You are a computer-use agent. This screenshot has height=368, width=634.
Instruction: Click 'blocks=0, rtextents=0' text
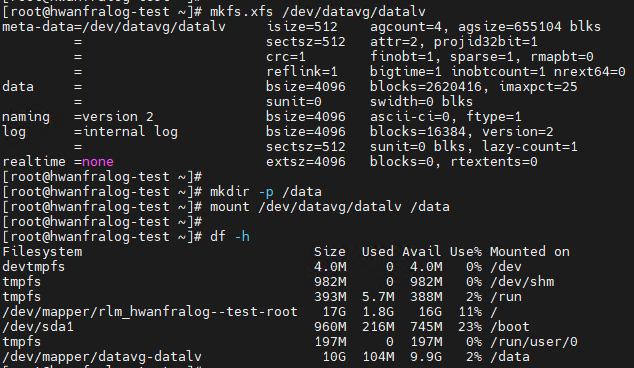[x=454, y=162]
